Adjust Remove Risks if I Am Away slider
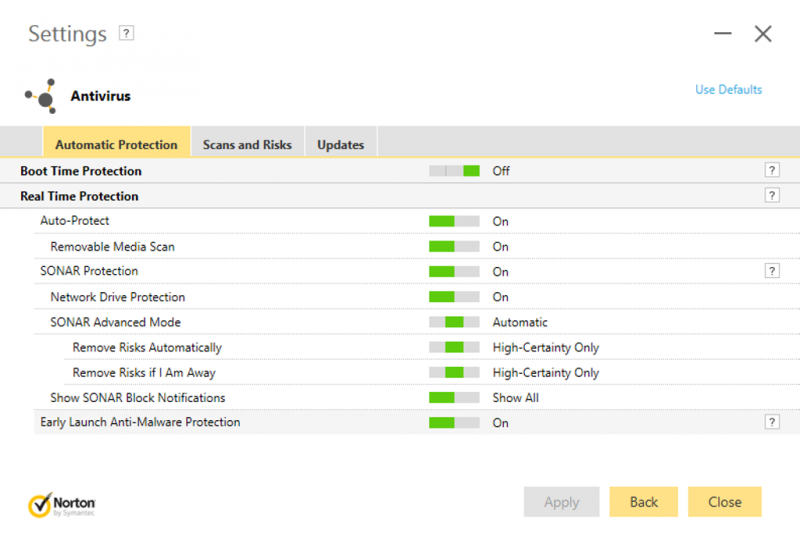800x534 pixels. tap(454, 372)
